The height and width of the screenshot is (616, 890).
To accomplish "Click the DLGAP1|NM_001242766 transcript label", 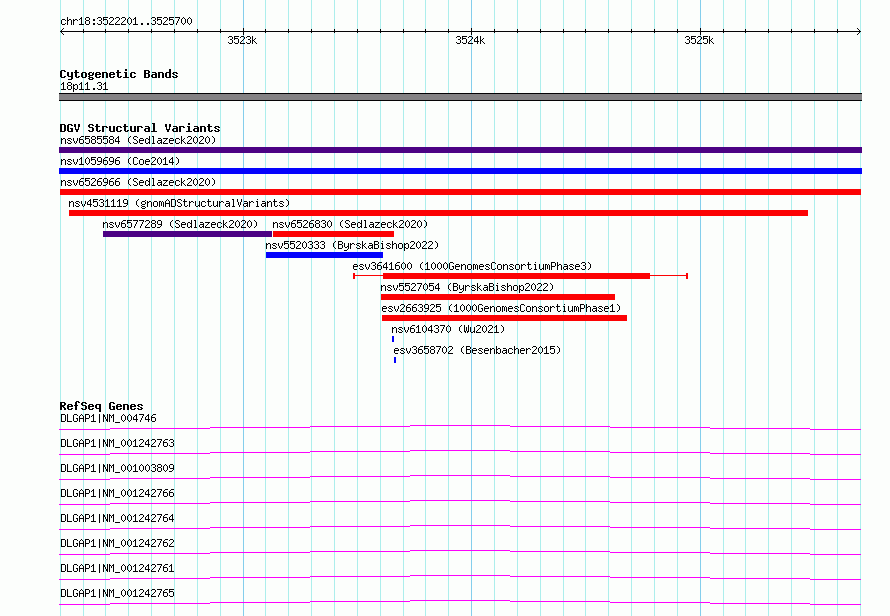I will point(117,493).
